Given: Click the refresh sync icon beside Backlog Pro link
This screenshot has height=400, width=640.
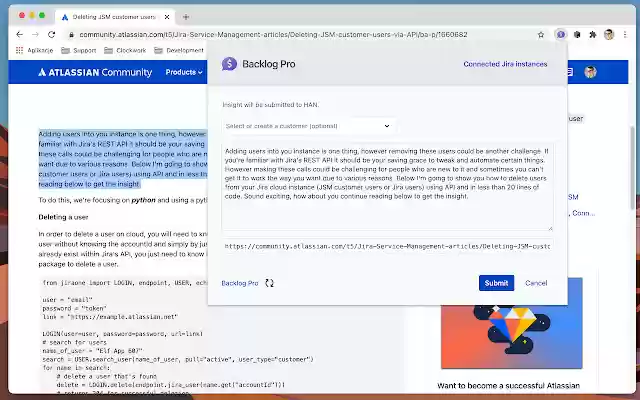Looking at the screenshot, I should (269, 283).
